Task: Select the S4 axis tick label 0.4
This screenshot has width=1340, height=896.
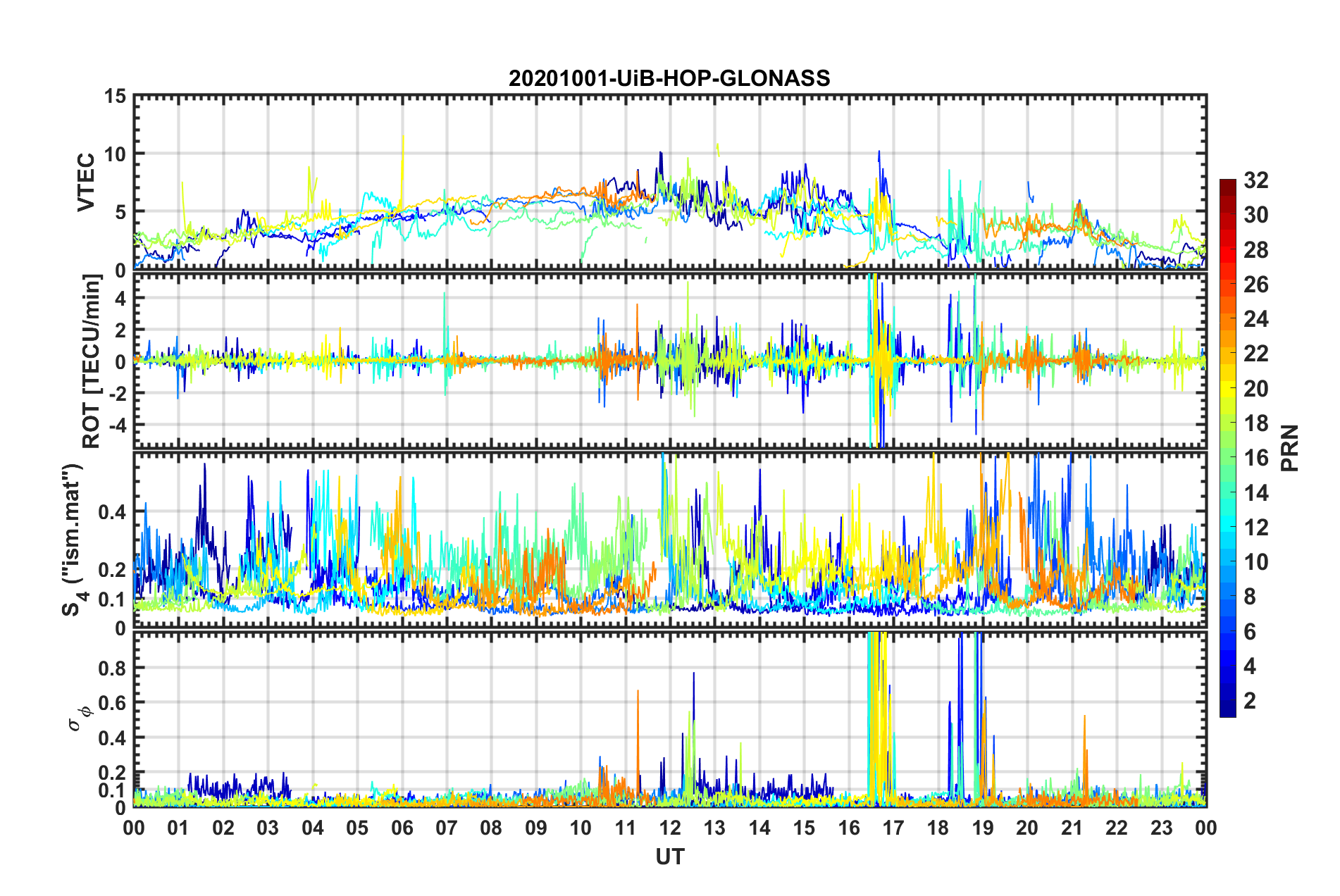Action: [112, 512]
